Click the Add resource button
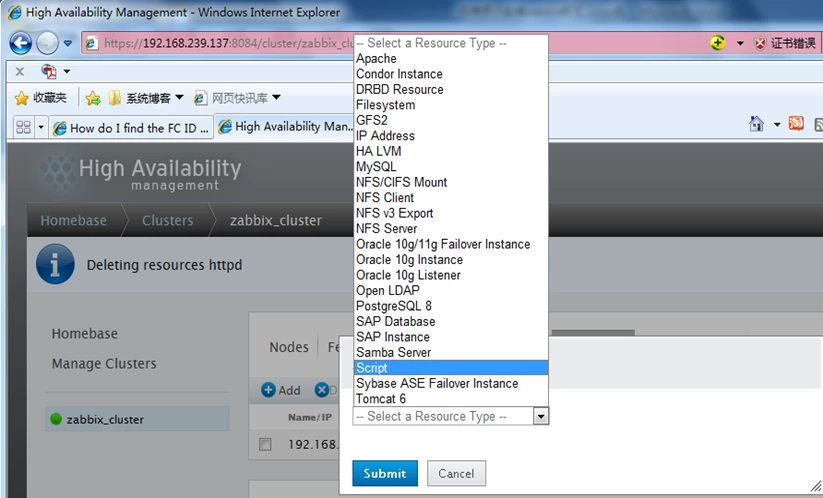Image resolution: width=823 pixels, height=498 pixels. coord(281,390)
